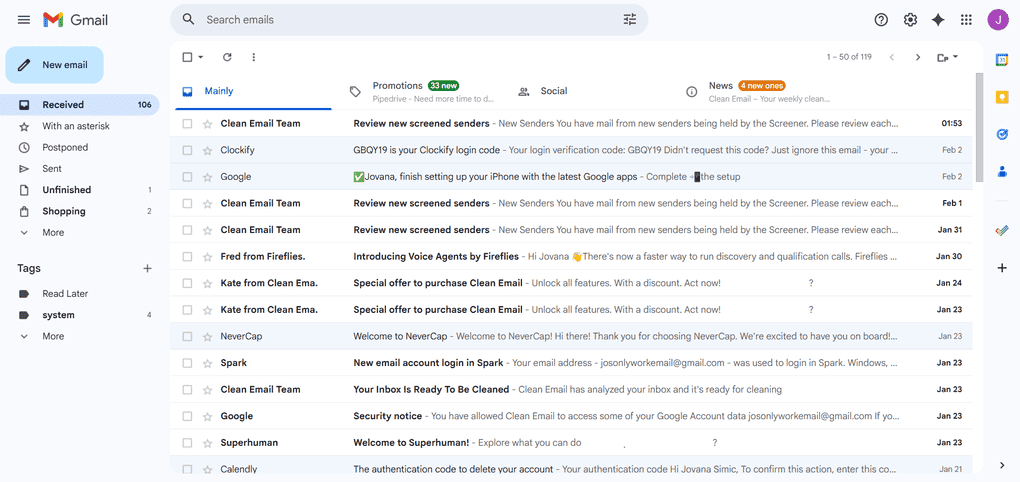Viewport: 1020px width, 482px height.
Task: Go to the next page of emails
Action: (x=918, y=57)
